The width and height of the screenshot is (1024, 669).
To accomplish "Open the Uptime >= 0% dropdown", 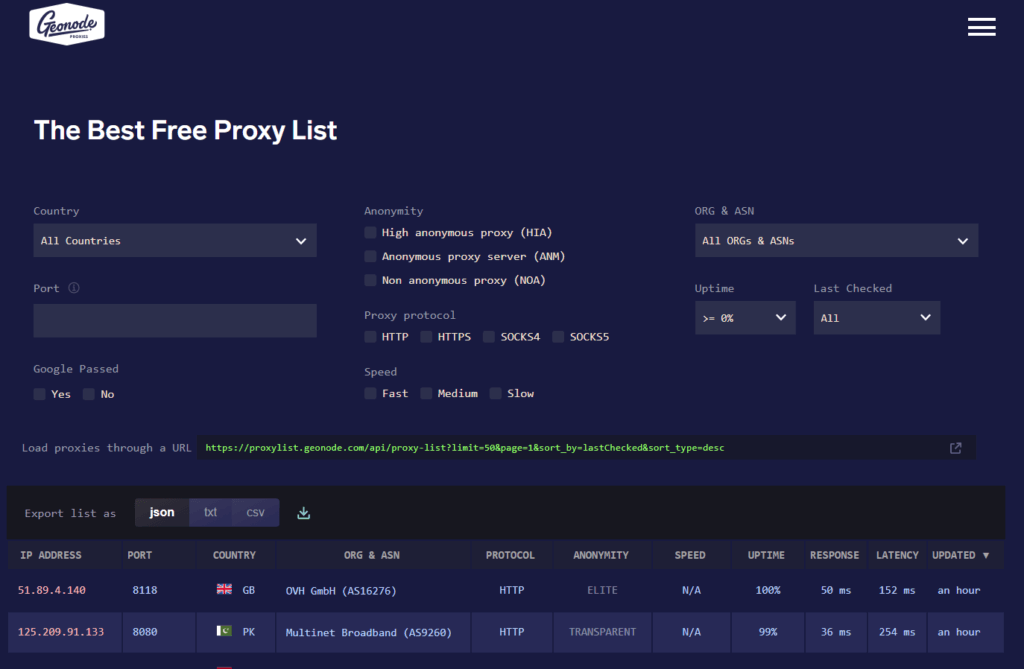I will click(x=745, y=318).
